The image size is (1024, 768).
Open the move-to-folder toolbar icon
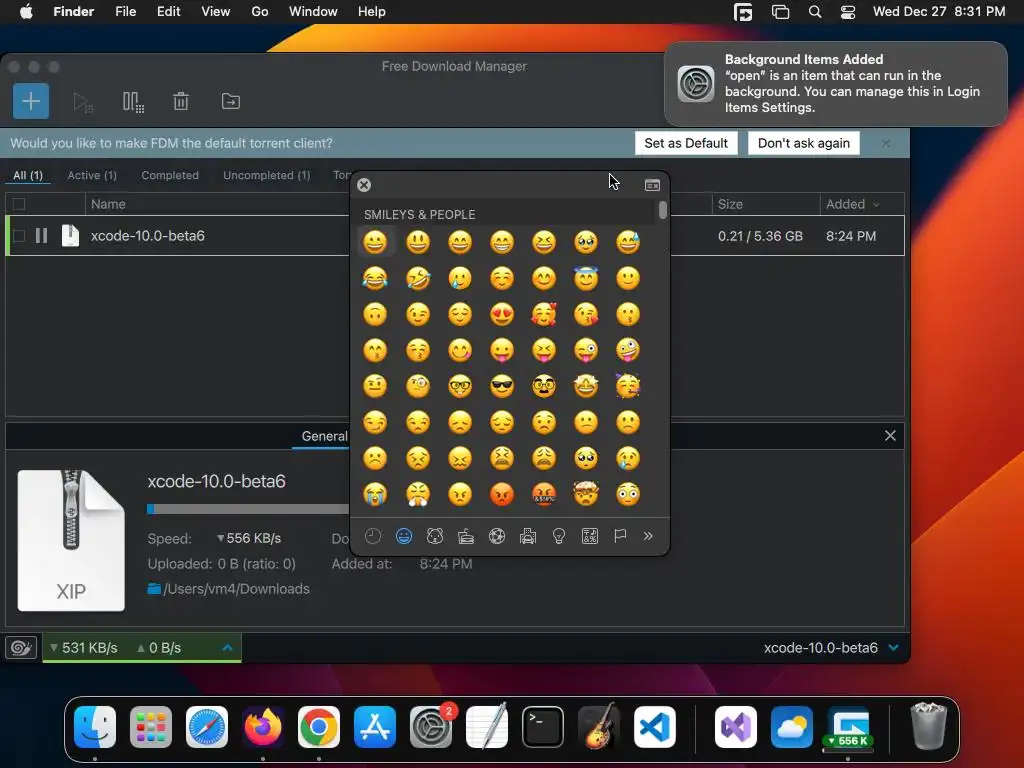231,101
